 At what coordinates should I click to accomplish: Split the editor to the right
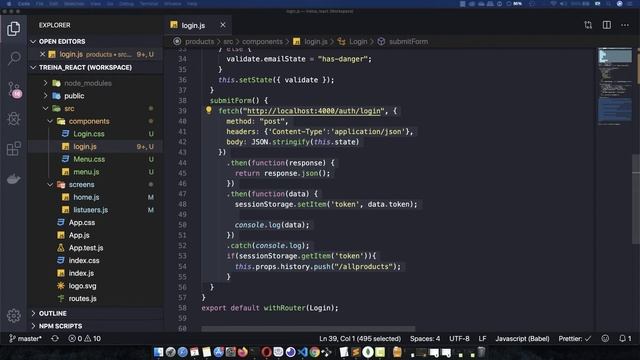[x=607, y=25]
